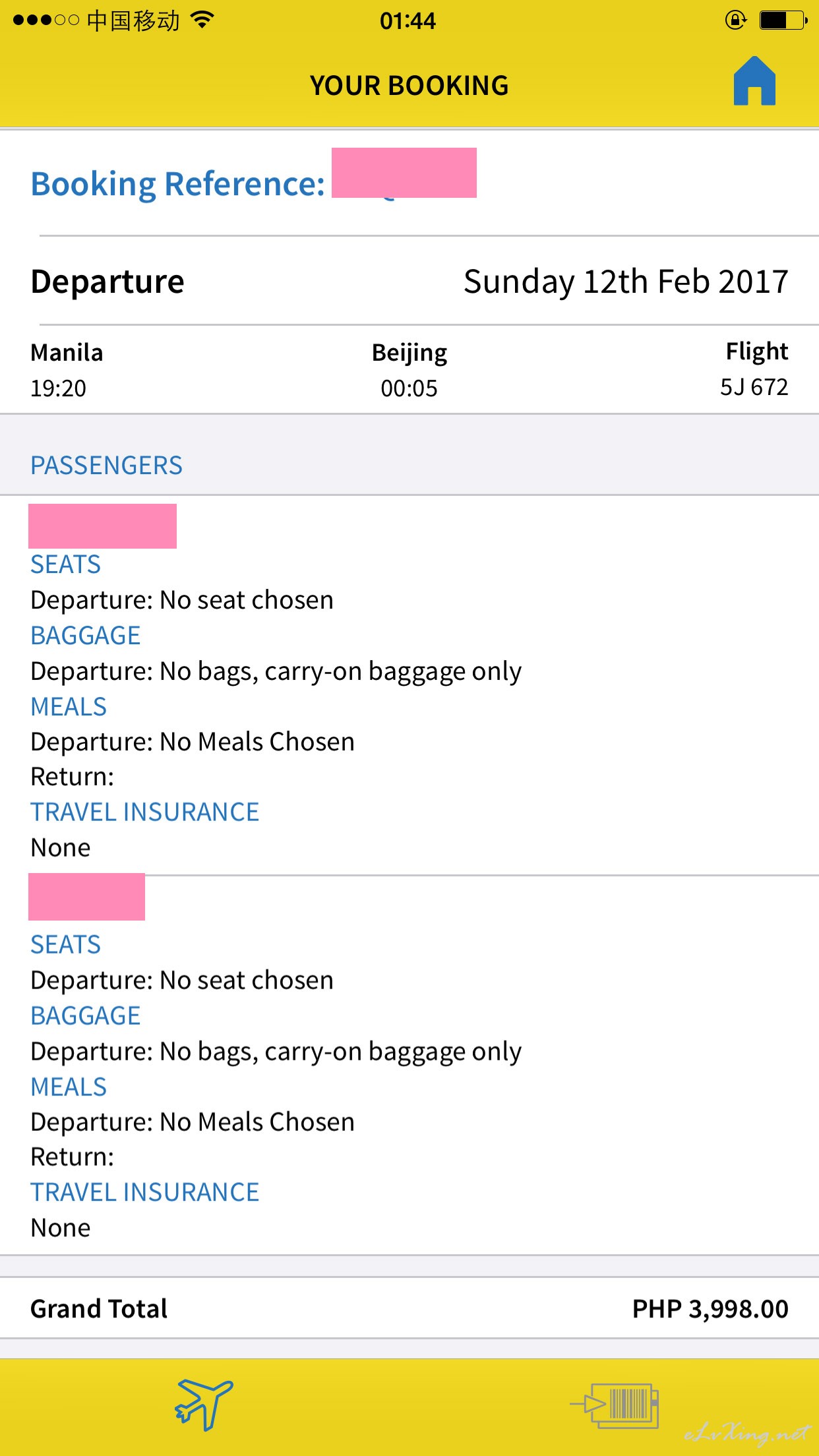Select second passenger's SEATS link
Viewport: 819px width, 1456px height.
pyautogui.click(x=65, y=945)
